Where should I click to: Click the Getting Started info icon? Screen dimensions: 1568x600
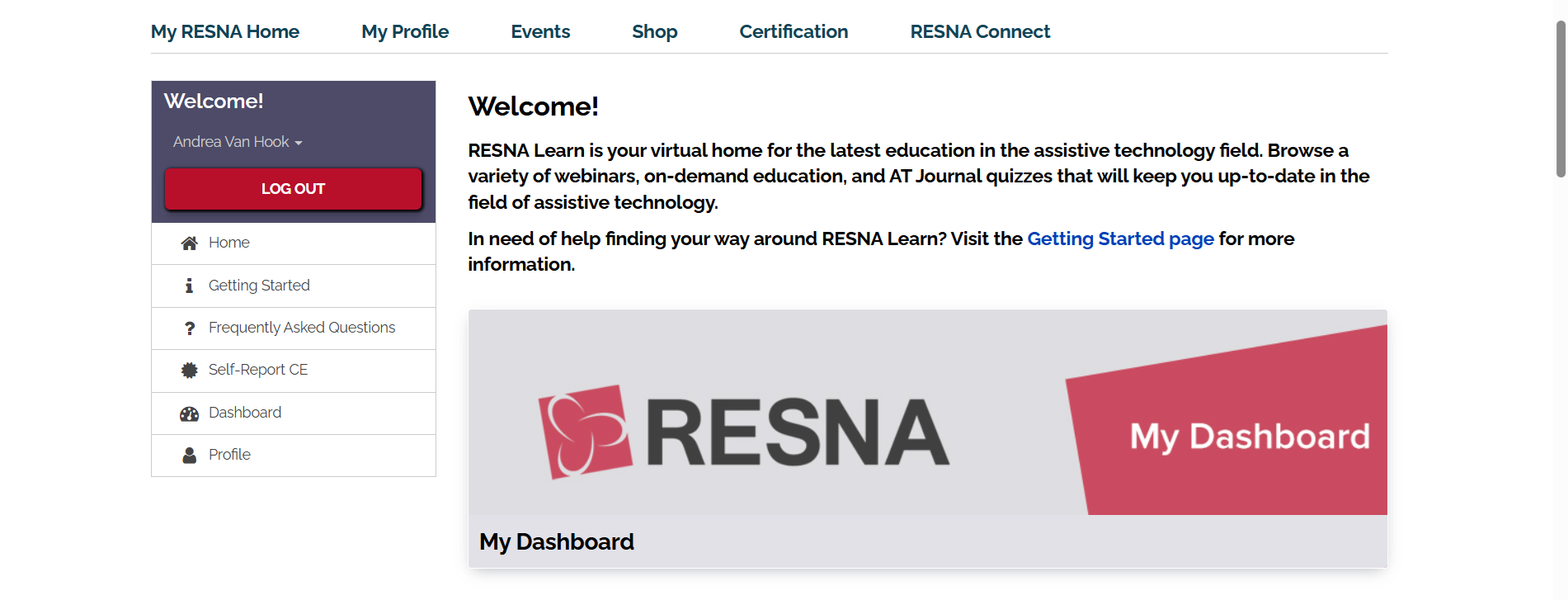189,286
